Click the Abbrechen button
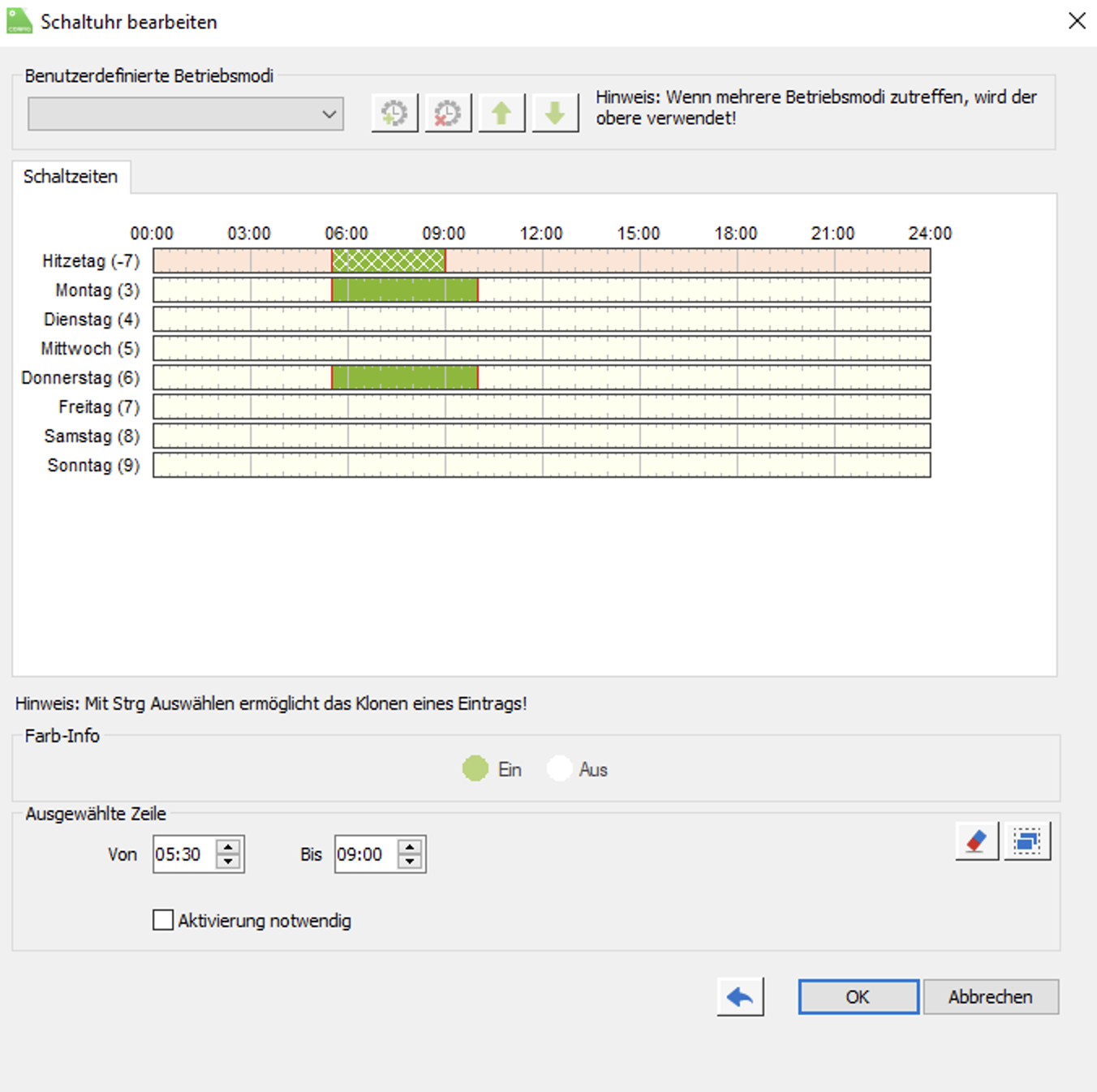The width and height of the screenshot is (1097, 1092). click(x=991, y=997)
